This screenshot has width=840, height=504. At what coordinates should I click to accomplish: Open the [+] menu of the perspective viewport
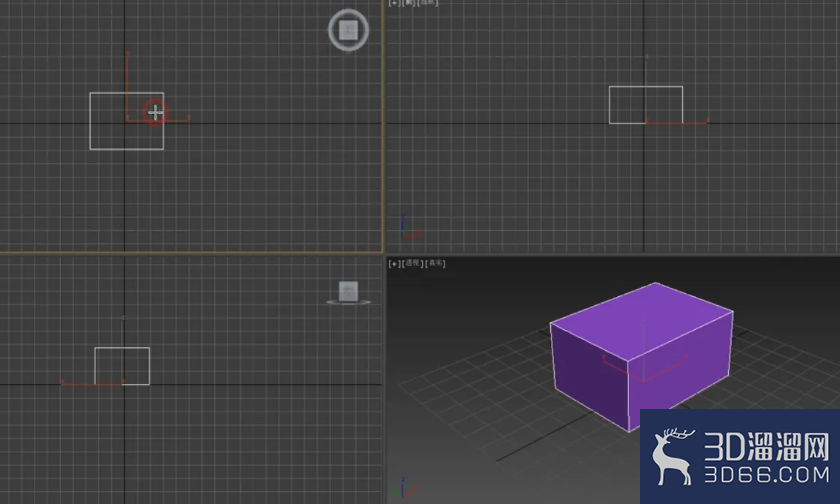pyautogui.click(x=394, y=264)
